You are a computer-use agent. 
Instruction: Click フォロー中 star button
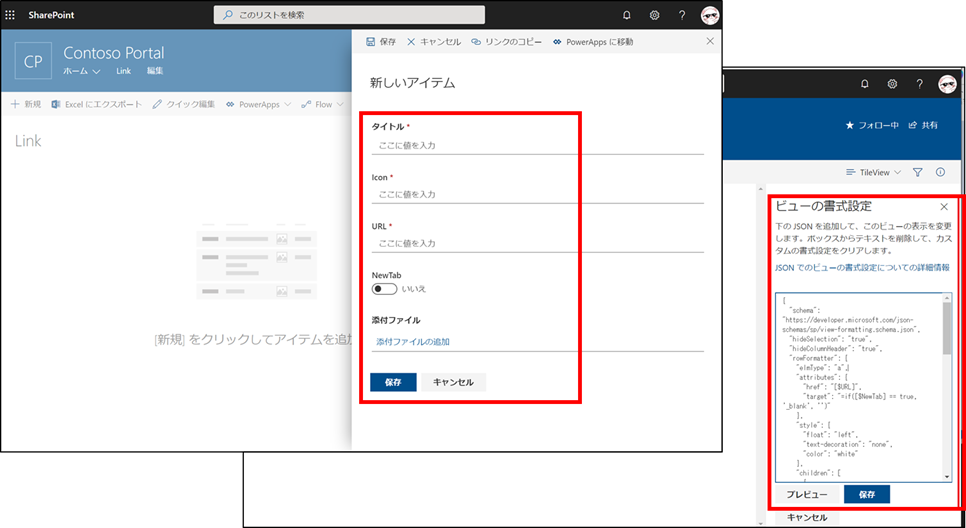click(872, 125)
